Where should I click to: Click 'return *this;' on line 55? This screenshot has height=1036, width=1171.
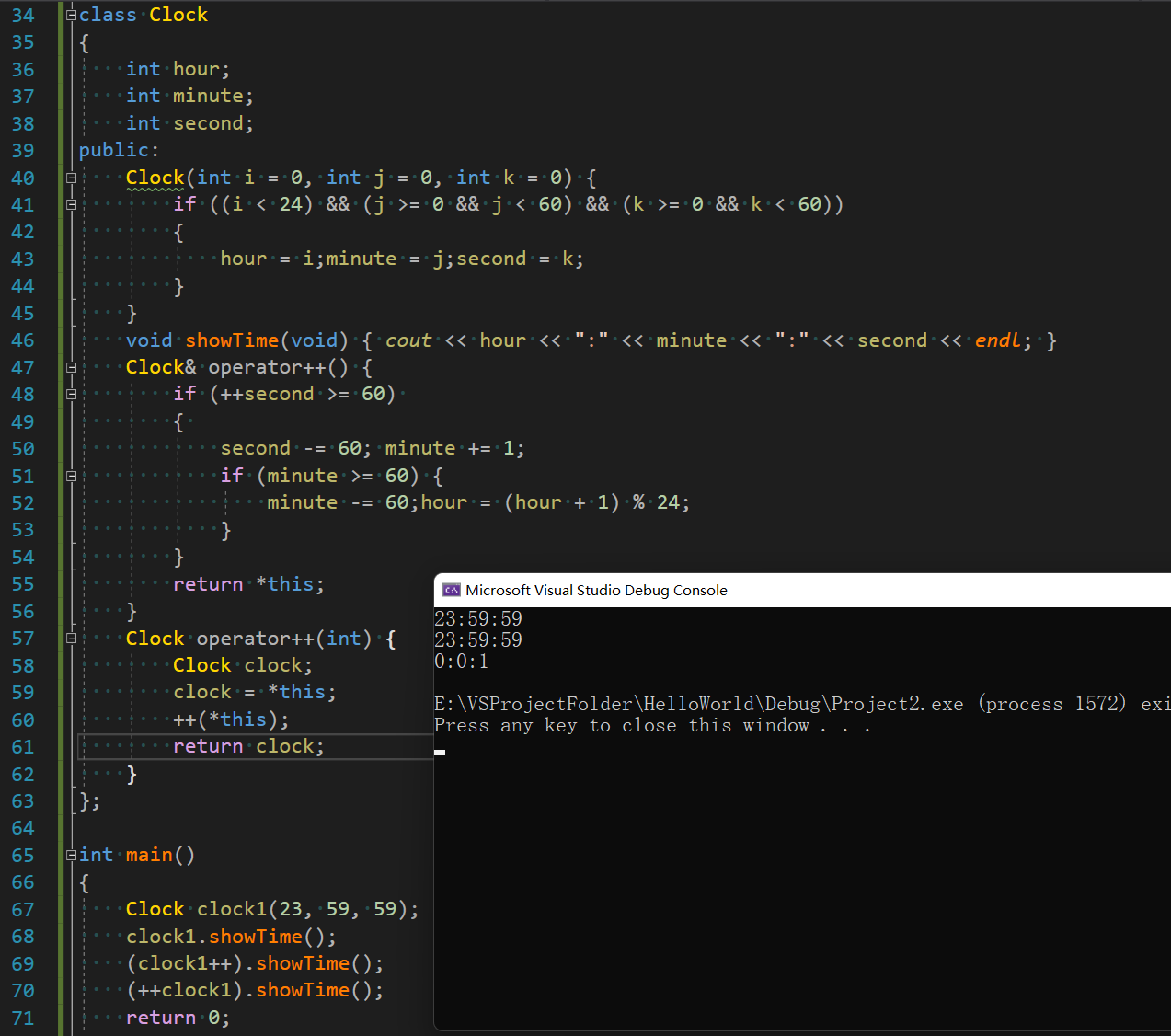point(248,584)
